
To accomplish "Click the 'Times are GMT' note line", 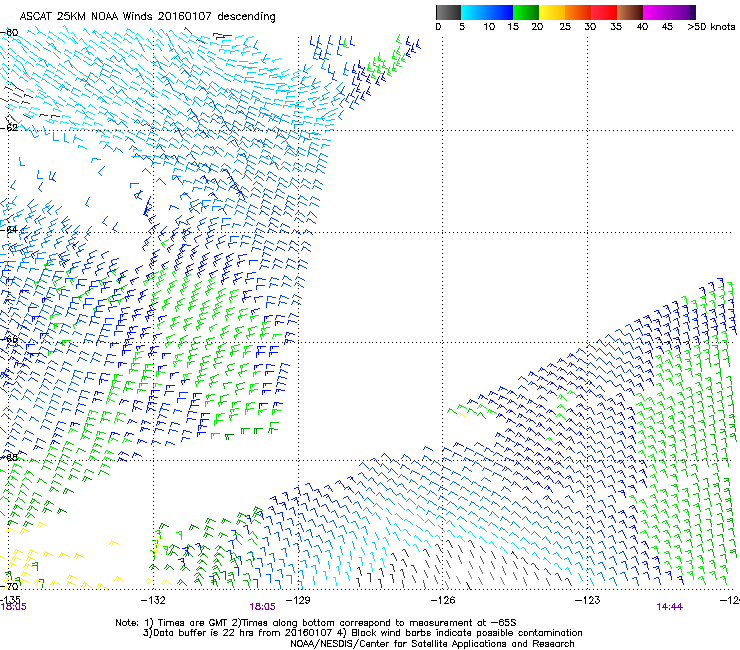I will click(315, 623).
